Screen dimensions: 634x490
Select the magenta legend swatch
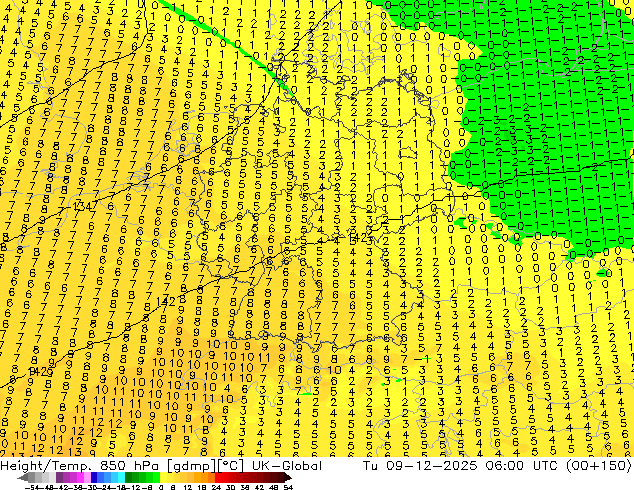(x=80, y=477)
